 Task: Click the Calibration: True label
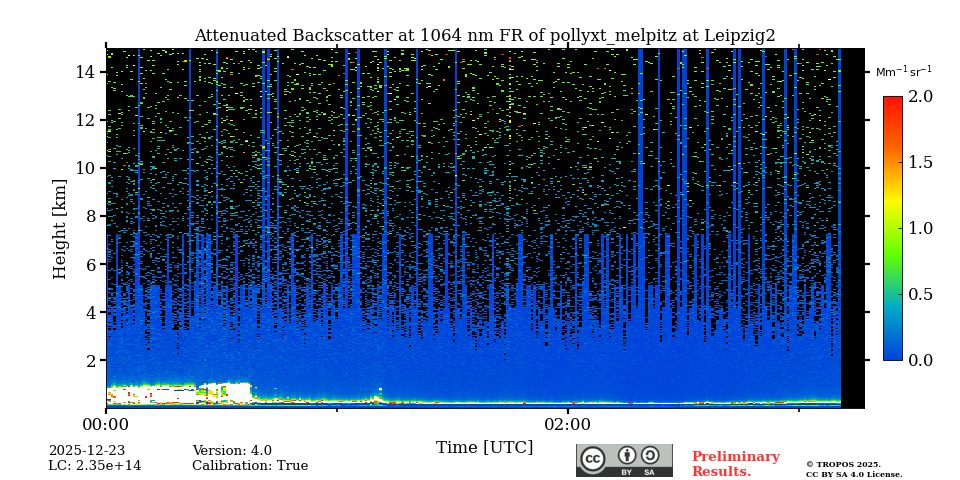point(250,466)
